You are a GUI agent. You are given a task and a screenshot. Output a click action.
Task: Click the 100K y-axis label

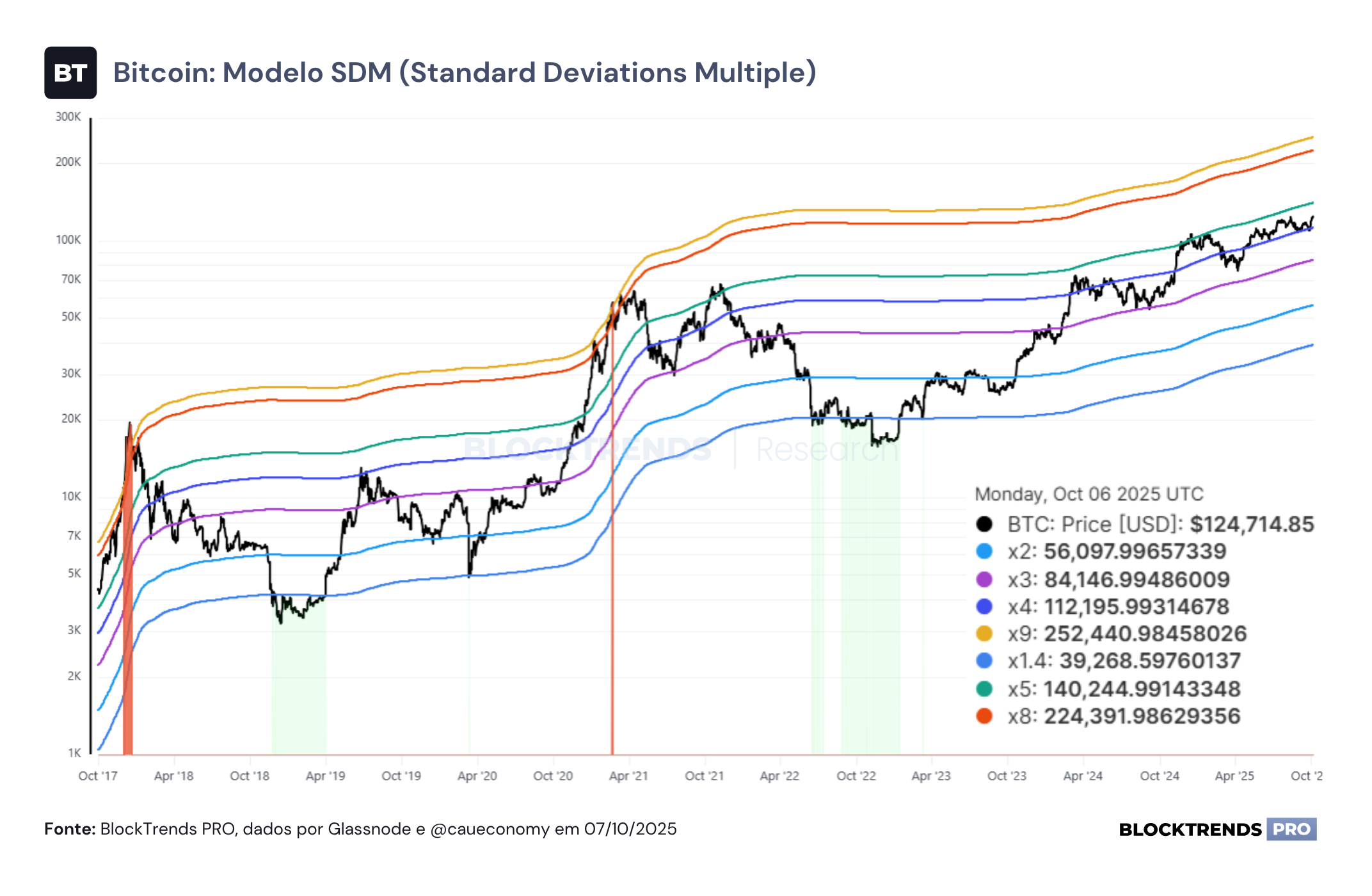68,240
